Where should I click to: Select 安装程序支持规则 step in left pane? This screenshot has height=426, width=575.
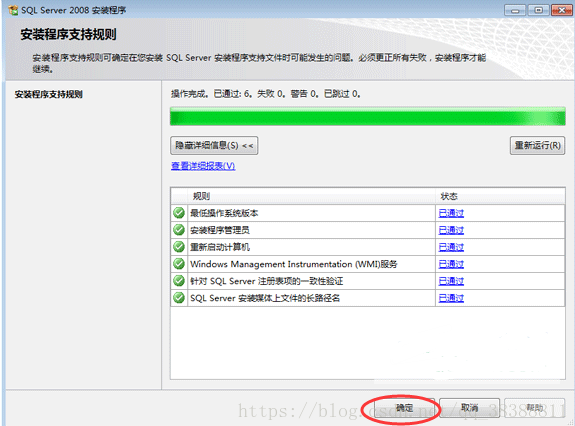48,94
